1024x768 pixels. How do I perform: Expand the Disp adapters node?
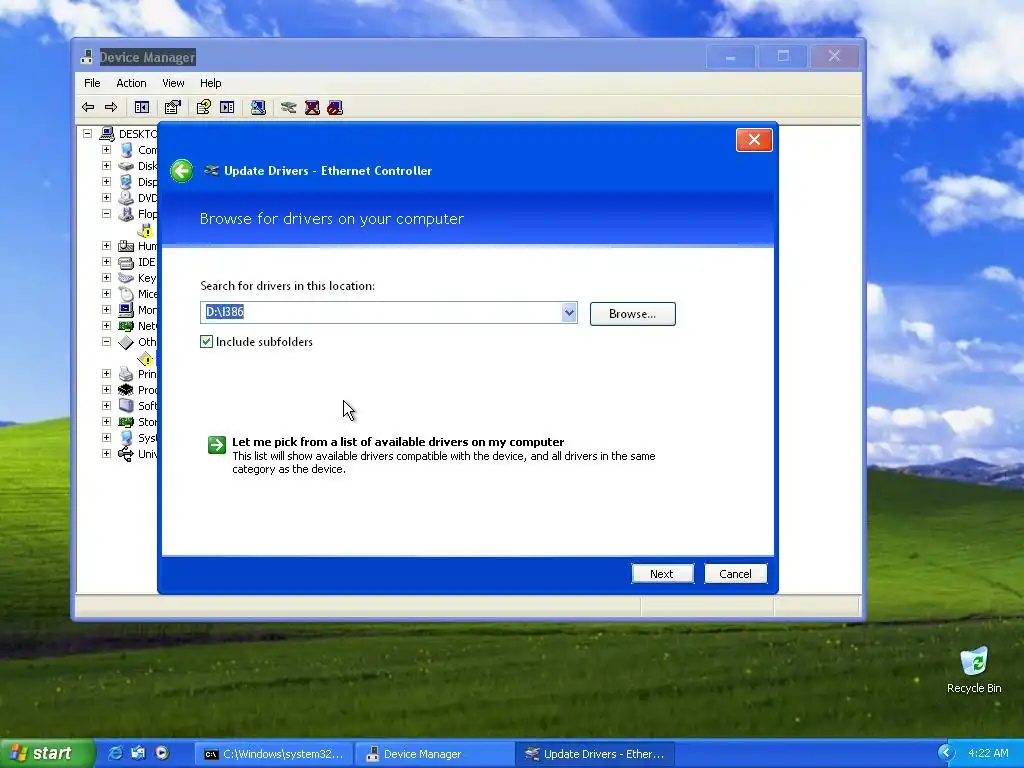[x=106, y=182]
